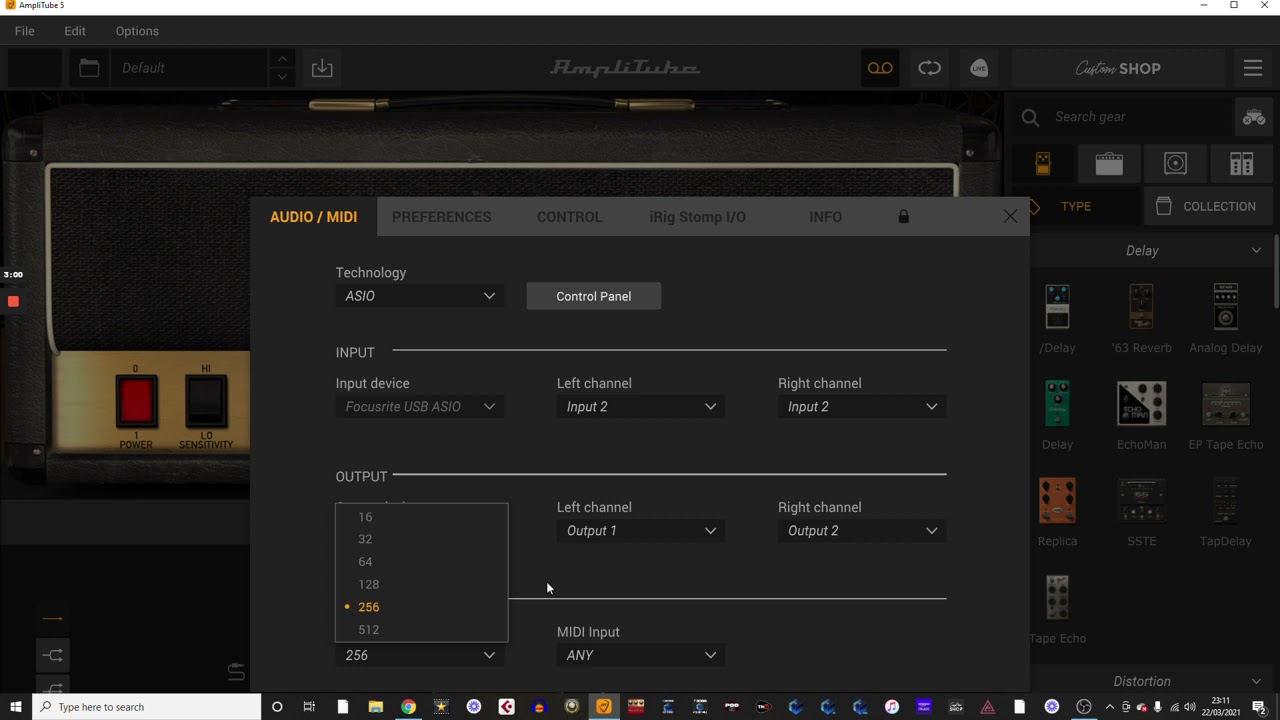Flip the HI/LO SENSITIVITY switch
The width and height of the screenshot is (1280, 720).
click(x=206, y=402)
